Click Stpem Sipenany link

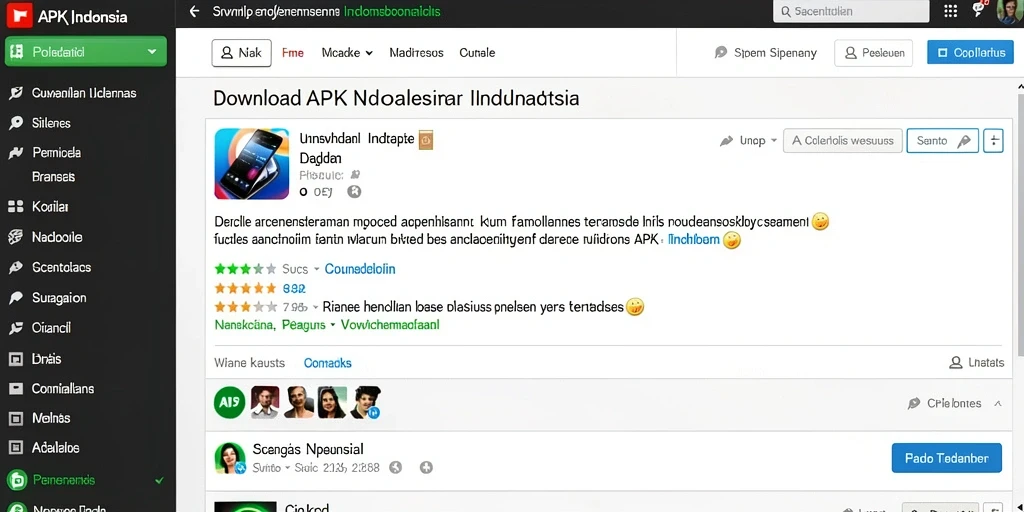[766, 53]
